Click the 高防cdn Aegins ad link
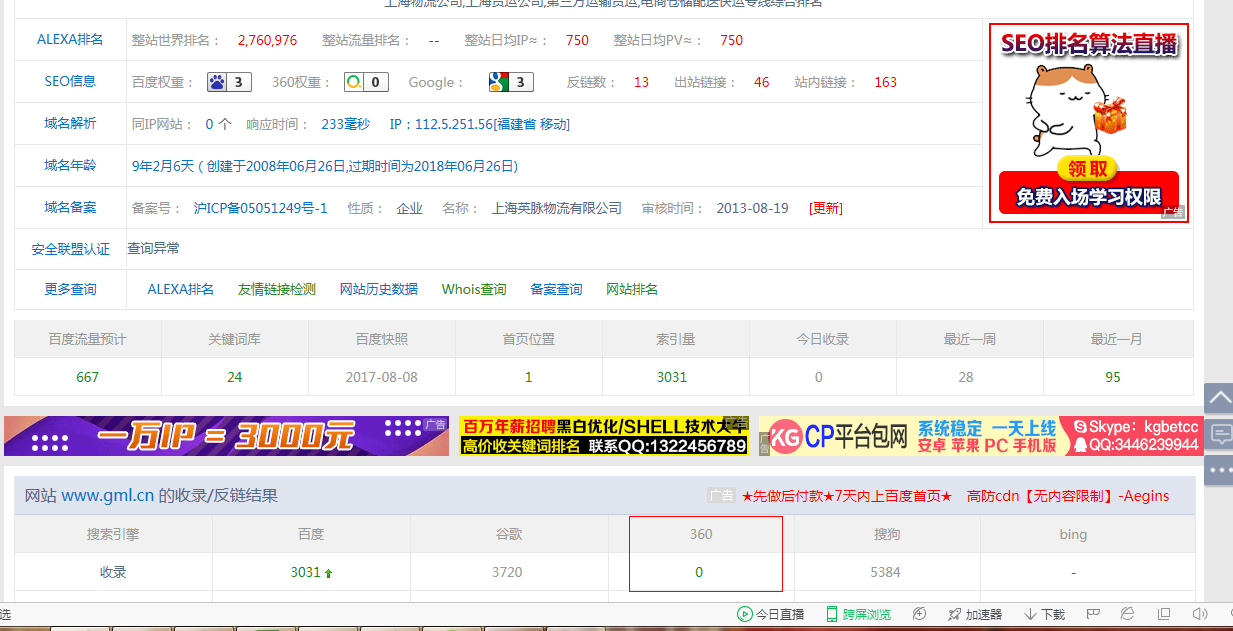This screenshot has width=1233, height=631. point(1068,495)
